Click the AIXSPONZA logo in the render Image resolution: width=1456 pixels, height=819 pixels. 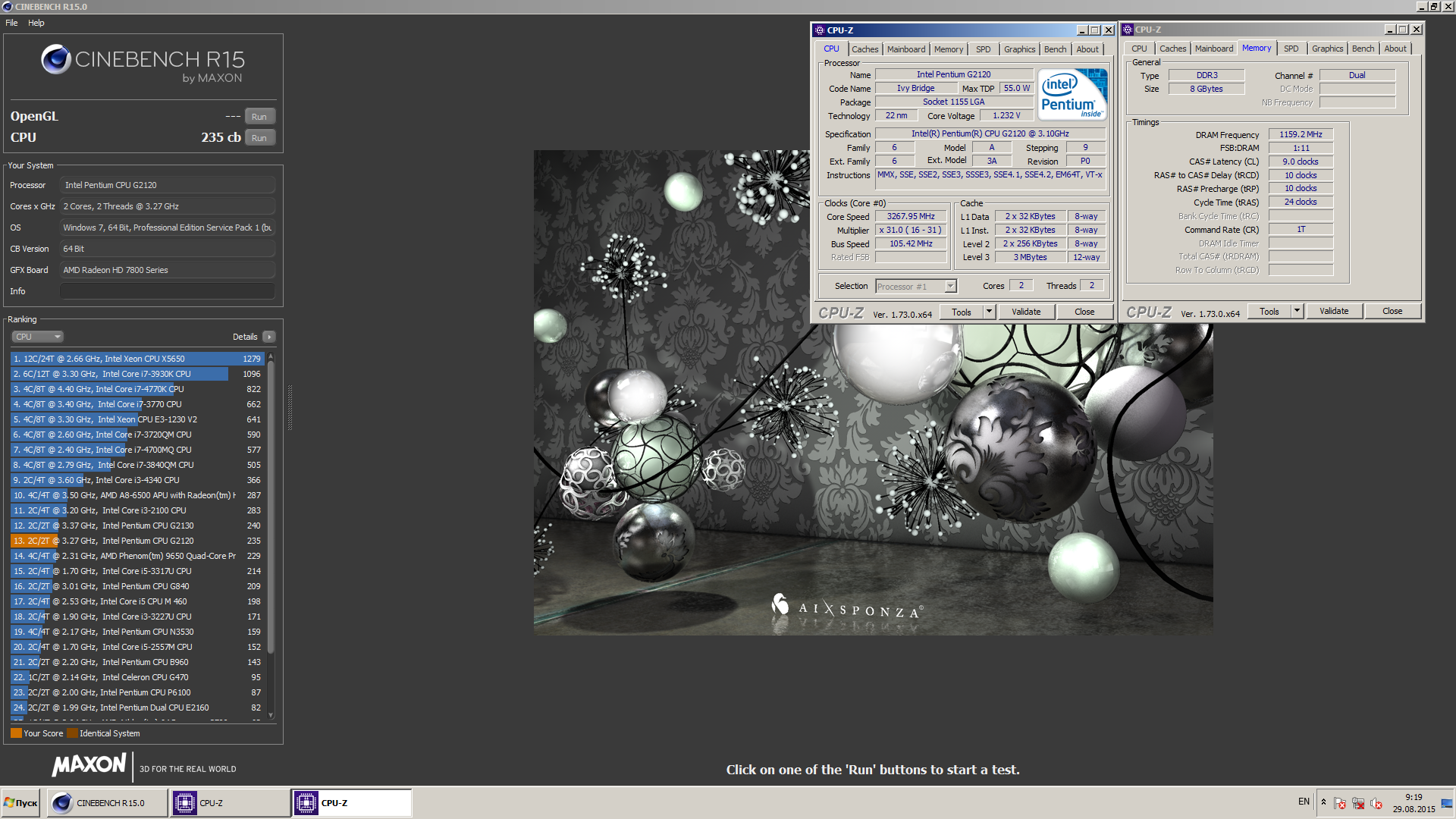point(847,608)
